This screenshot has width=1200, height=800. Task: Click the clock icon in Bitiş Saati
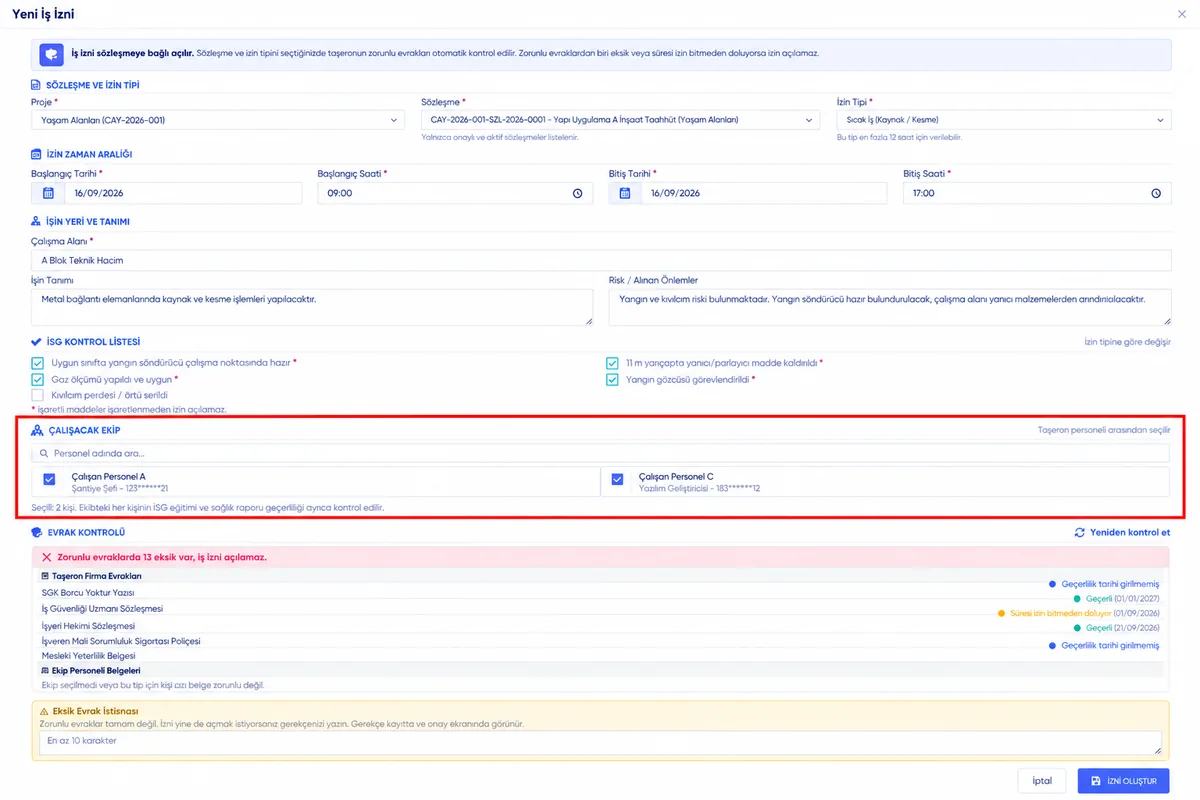1156,194
